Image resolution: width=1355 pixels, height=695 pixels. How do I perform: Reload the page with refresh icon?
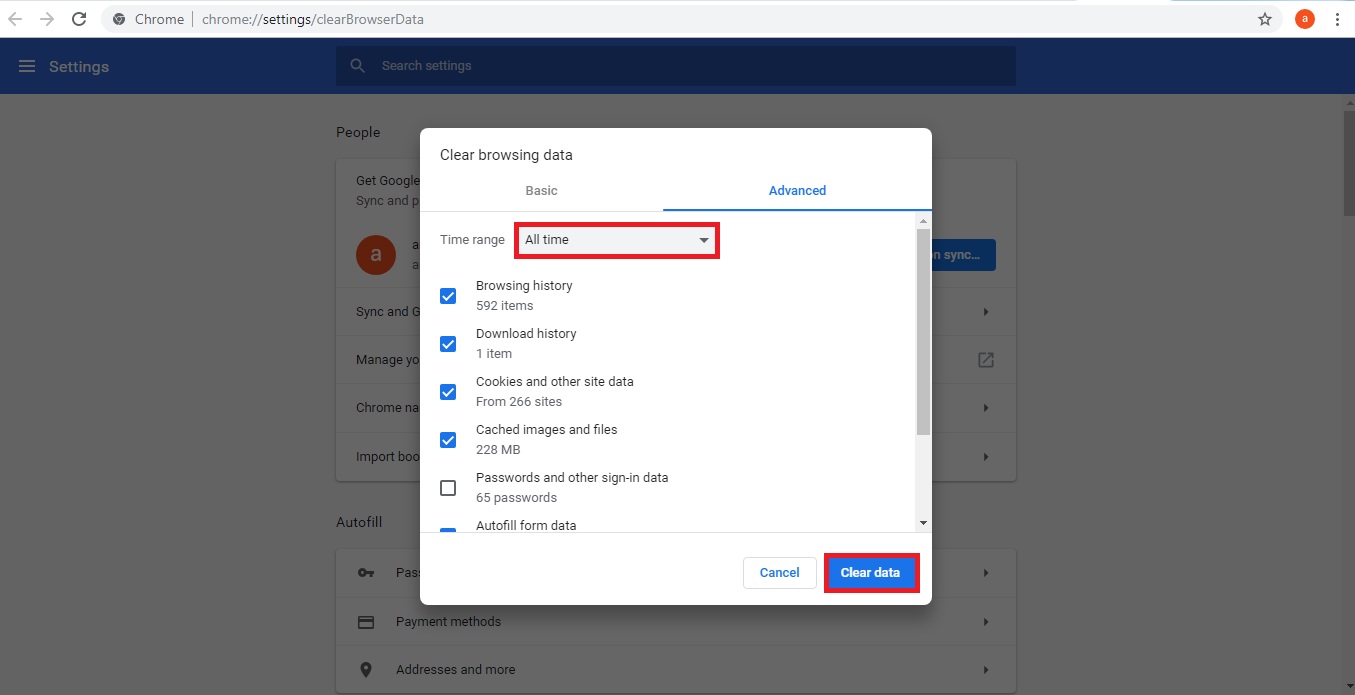(x=80, y=19)
